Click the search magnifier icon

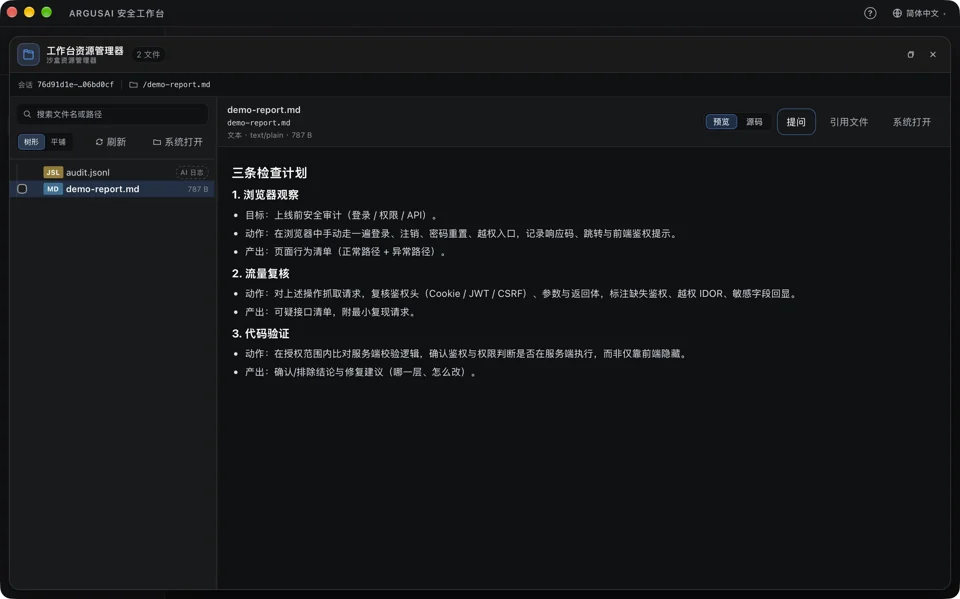[28, 114]
